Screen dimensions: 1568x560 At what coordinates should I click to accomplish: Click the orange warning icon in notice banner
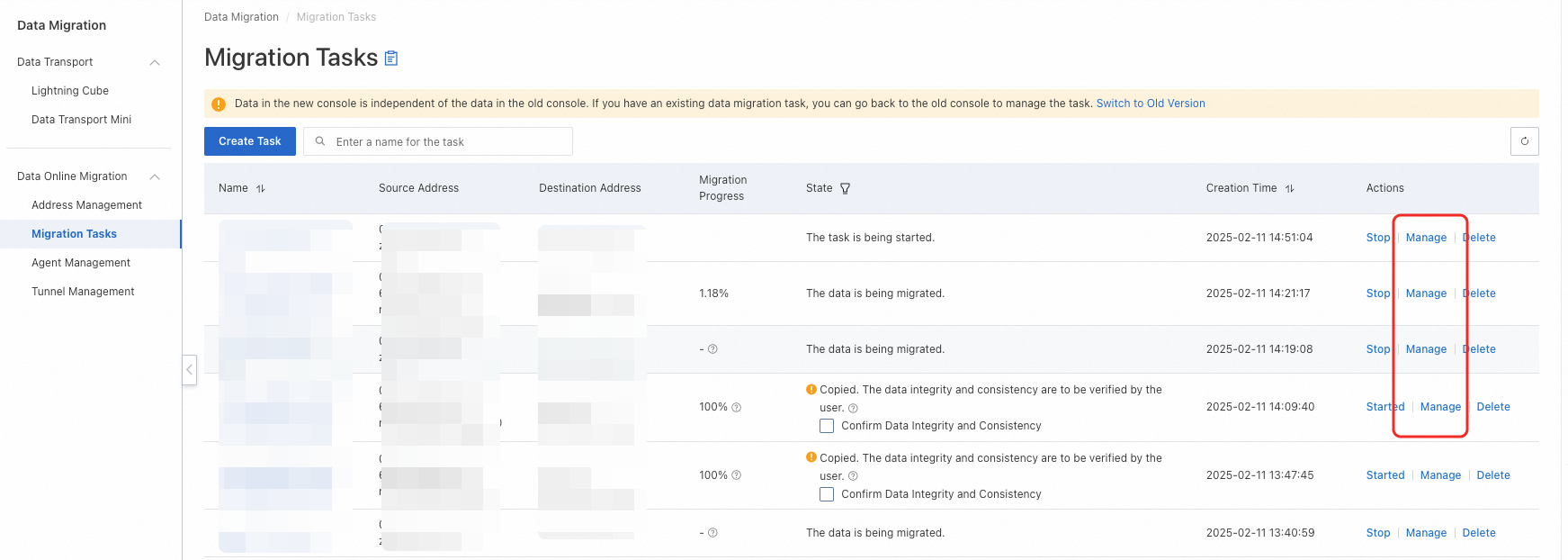tap(219, 104)
